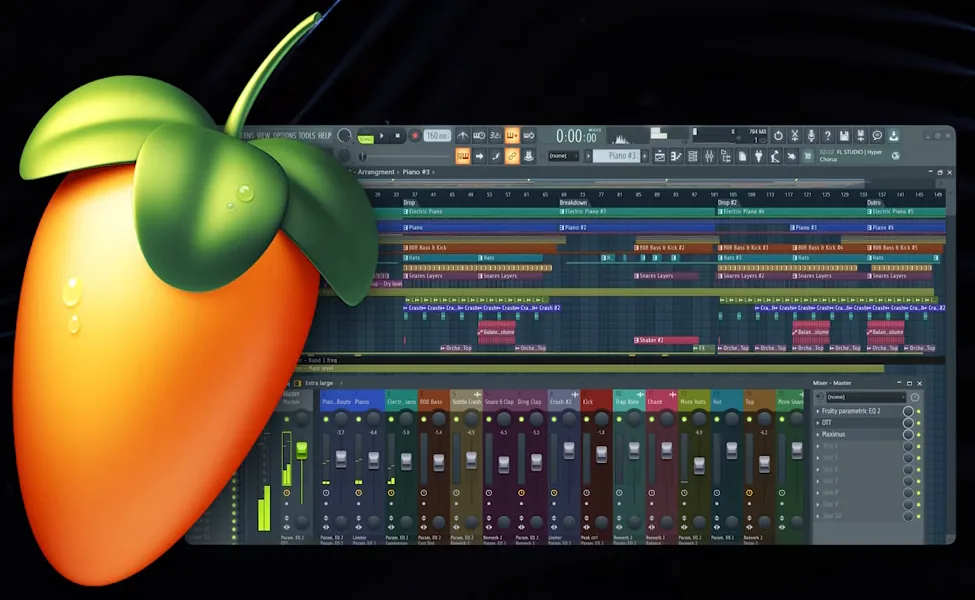Image resolution: width=975 pixels, height=600 pixels.
Task: Toggle the OTT effect enable light
Action: coord(918,423)
